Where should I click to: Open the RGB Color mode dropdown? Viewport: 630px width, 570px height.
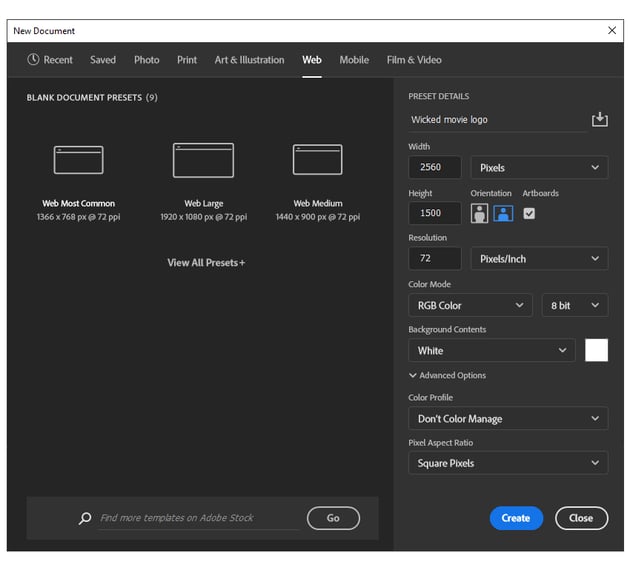(x=470, y=305)
